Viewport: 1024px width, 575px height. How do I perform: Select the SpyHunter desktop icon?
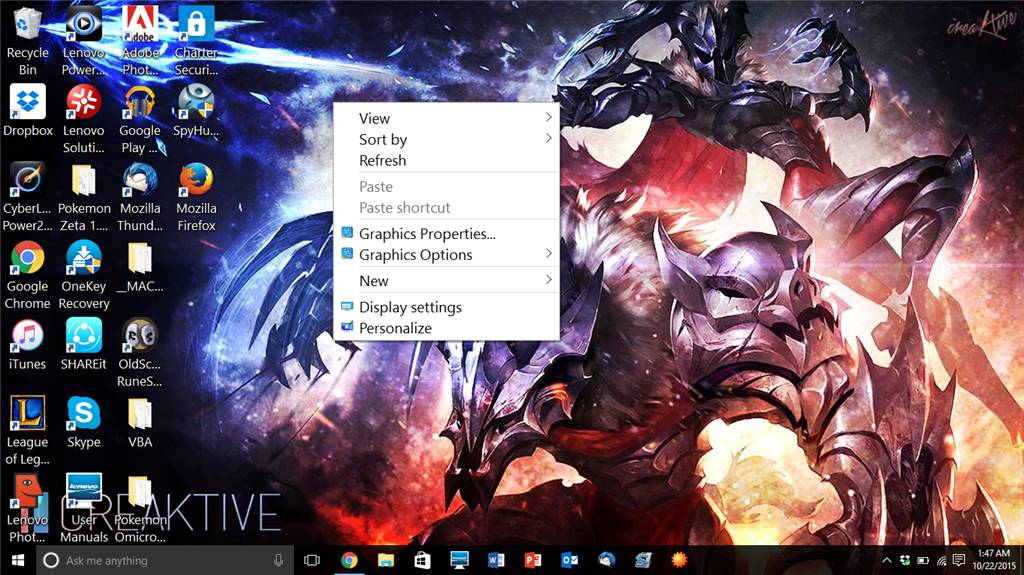(x=196, y=111)
